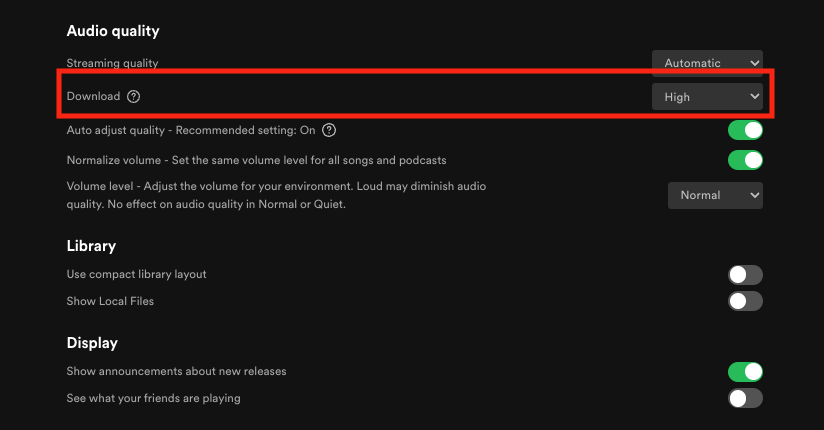Enable Use compact library layout
Image resolution: width=824 pixels, height=430 pixels.
click(x=745, y=274)
